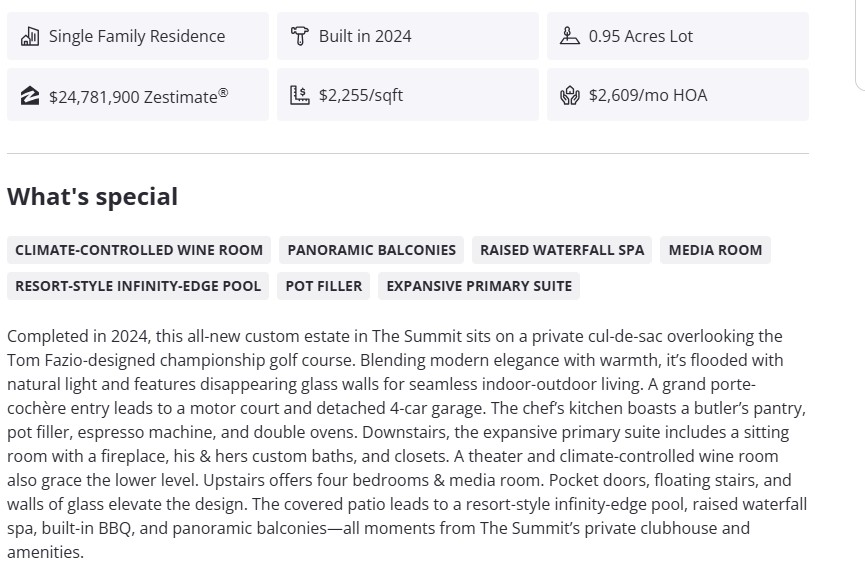Click the lot size icon beside 0.95 Acres
This screenshot has height=568, width=865.
570,37
